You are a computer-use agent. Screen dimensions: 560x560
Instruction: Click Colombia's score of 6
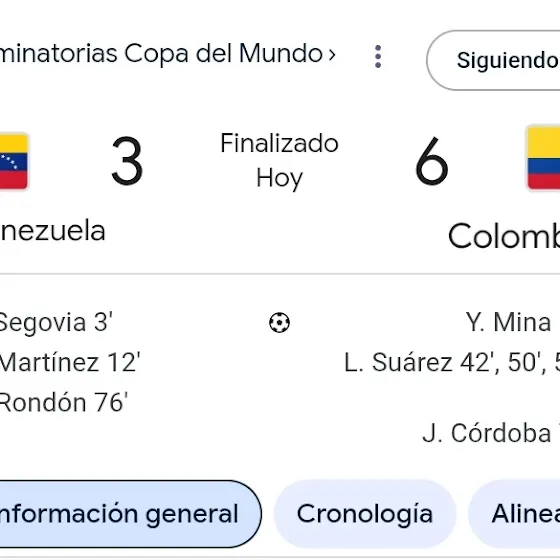click(432, 161)
